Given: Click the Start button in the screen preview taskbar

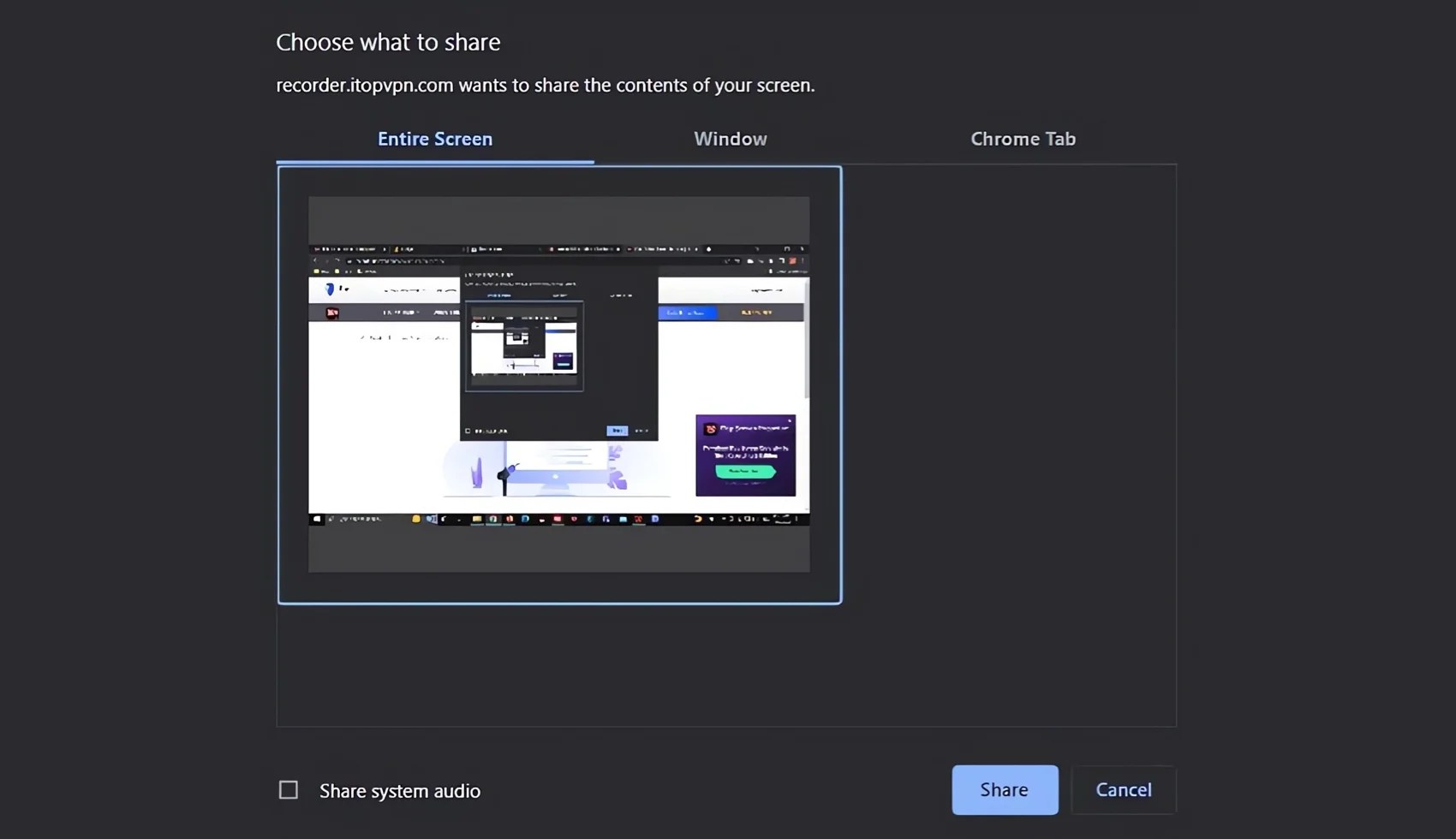Looking at the screenshot, I should pos(317,519).
